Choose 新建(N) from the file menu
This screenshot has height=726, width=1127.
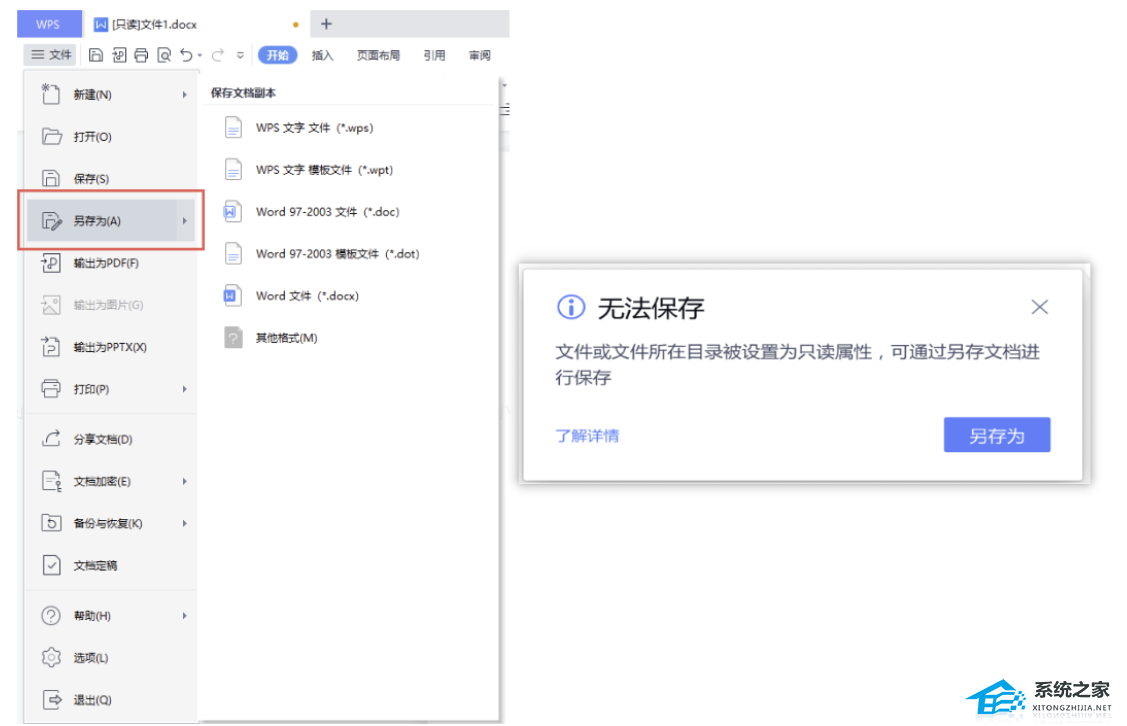click(x=111, y=94)
